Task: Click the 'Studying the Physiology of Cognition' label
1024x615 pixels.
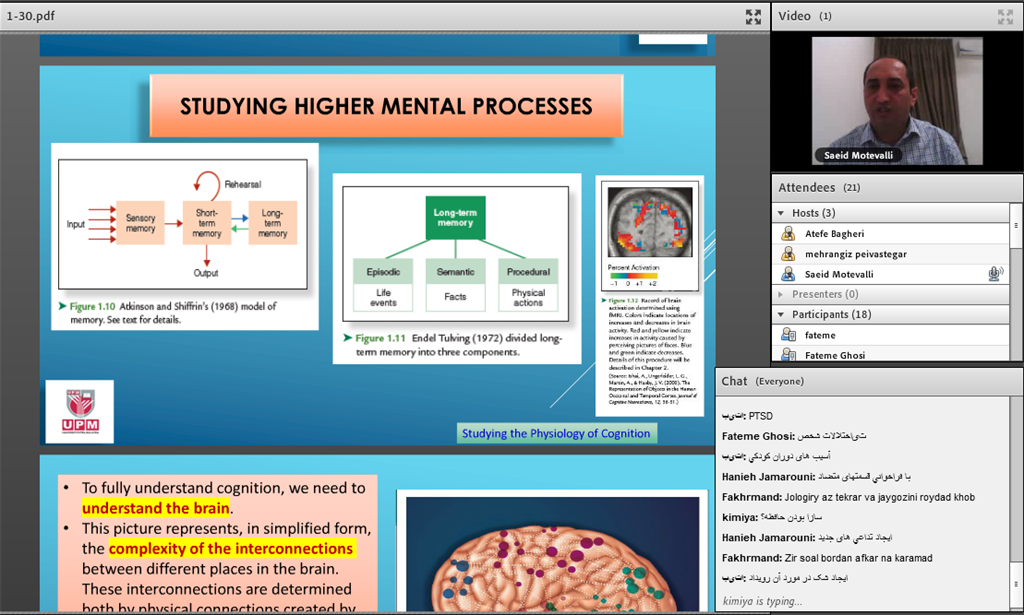Action: [x=556, y=434]
